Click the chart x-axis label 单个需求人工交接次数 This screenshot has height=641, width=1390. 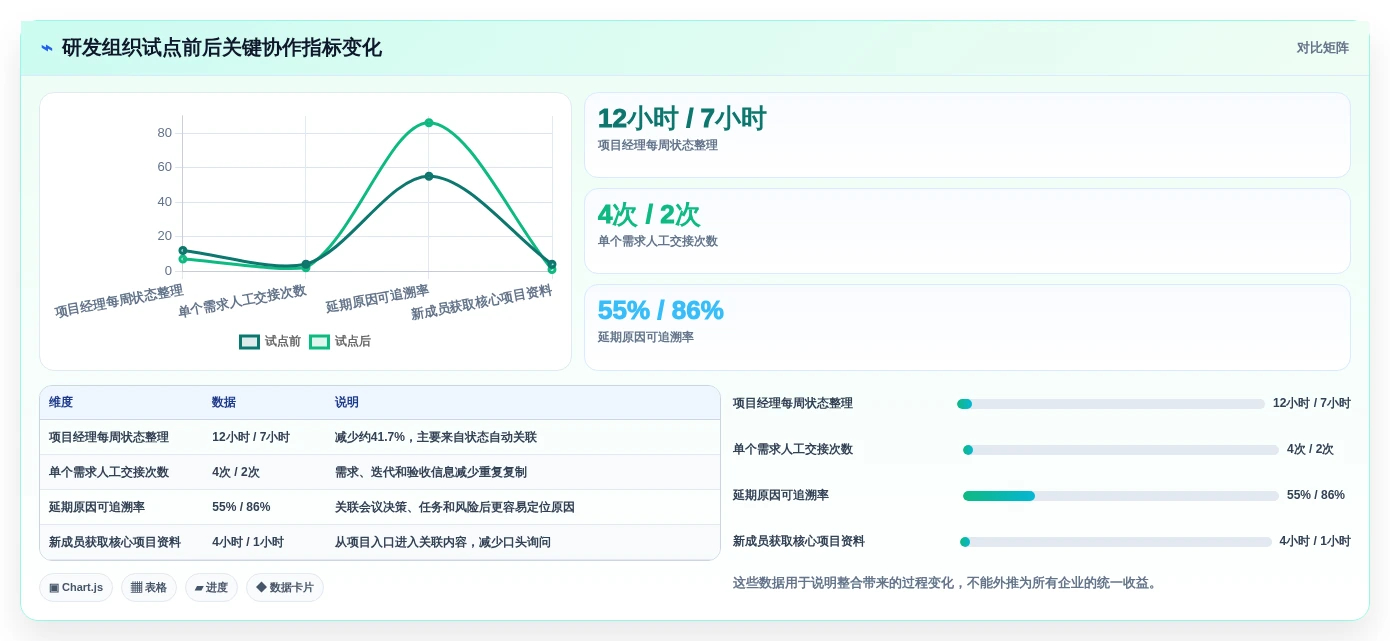(x=242, y=301)
